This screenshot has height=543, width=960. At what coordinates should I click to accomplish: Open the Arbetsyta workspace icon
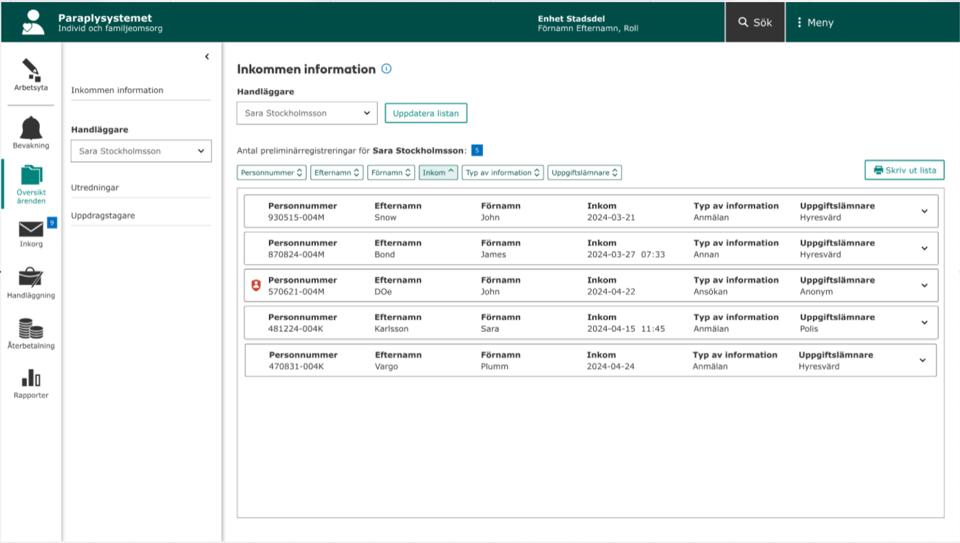pyautogui.click(x=31, y=70)
